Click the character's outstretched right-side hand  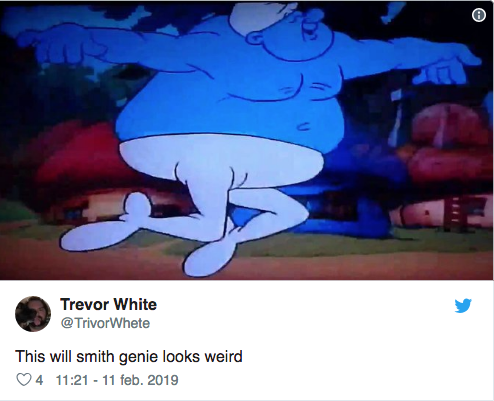[447, 65]
